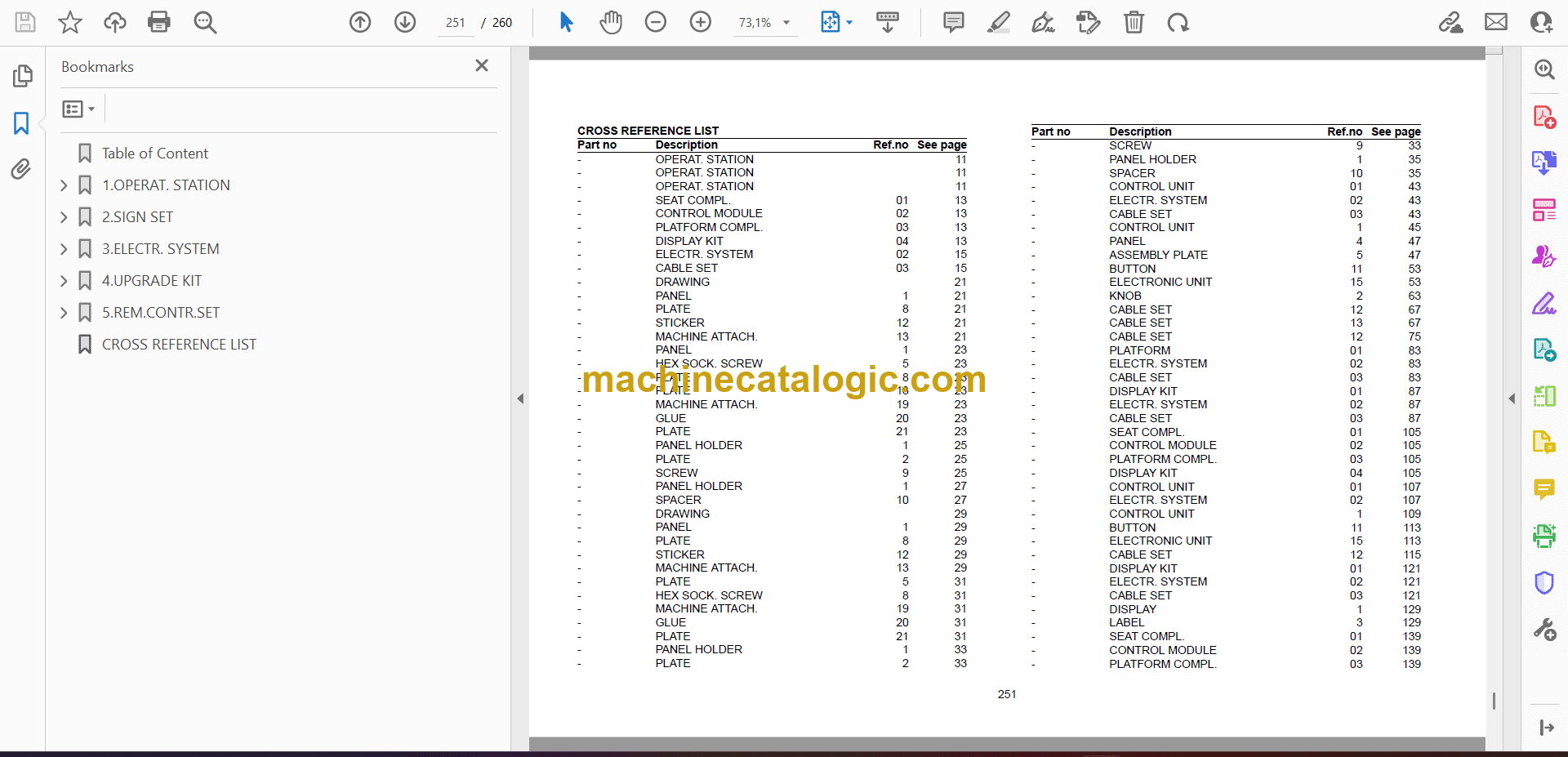Expand the 1.OPERAT. STATION bookmark
Image resolution: width=1568 pixels, height=757 pixels.
[64, 185]
